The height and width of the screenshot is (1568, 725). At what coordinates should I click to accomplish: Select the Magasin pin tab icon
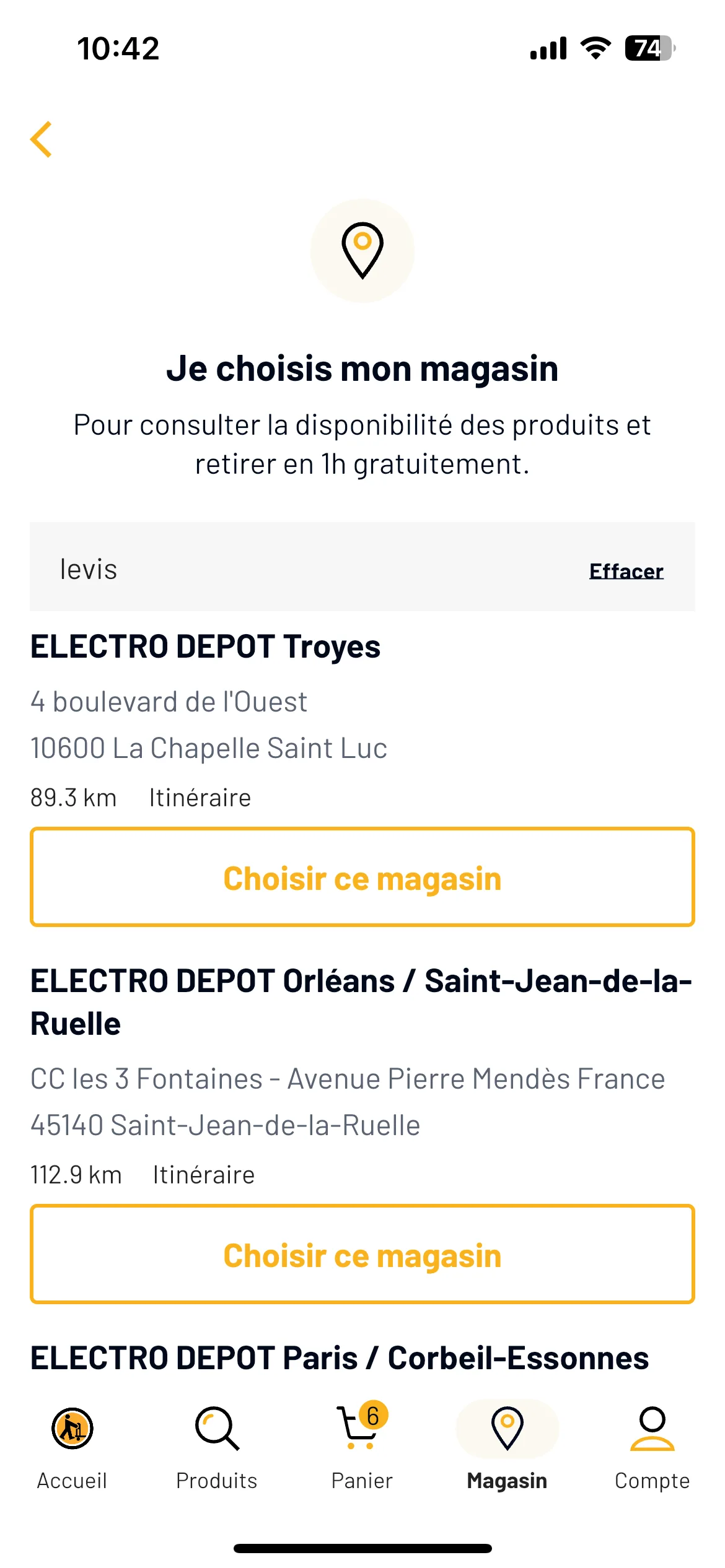coord(507,1429)
